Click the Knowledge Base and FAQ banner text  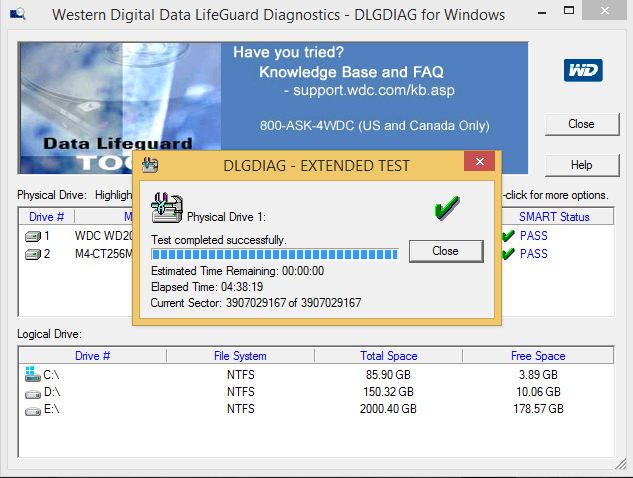(x=351, y=72)
